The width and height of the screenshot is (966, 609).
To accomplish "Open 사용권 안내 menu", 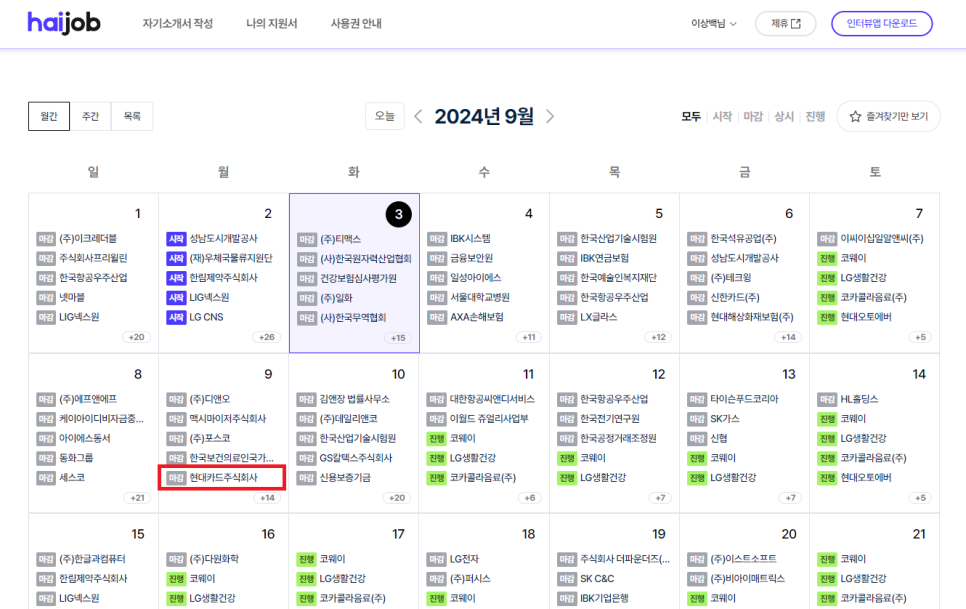I will 356,23.
